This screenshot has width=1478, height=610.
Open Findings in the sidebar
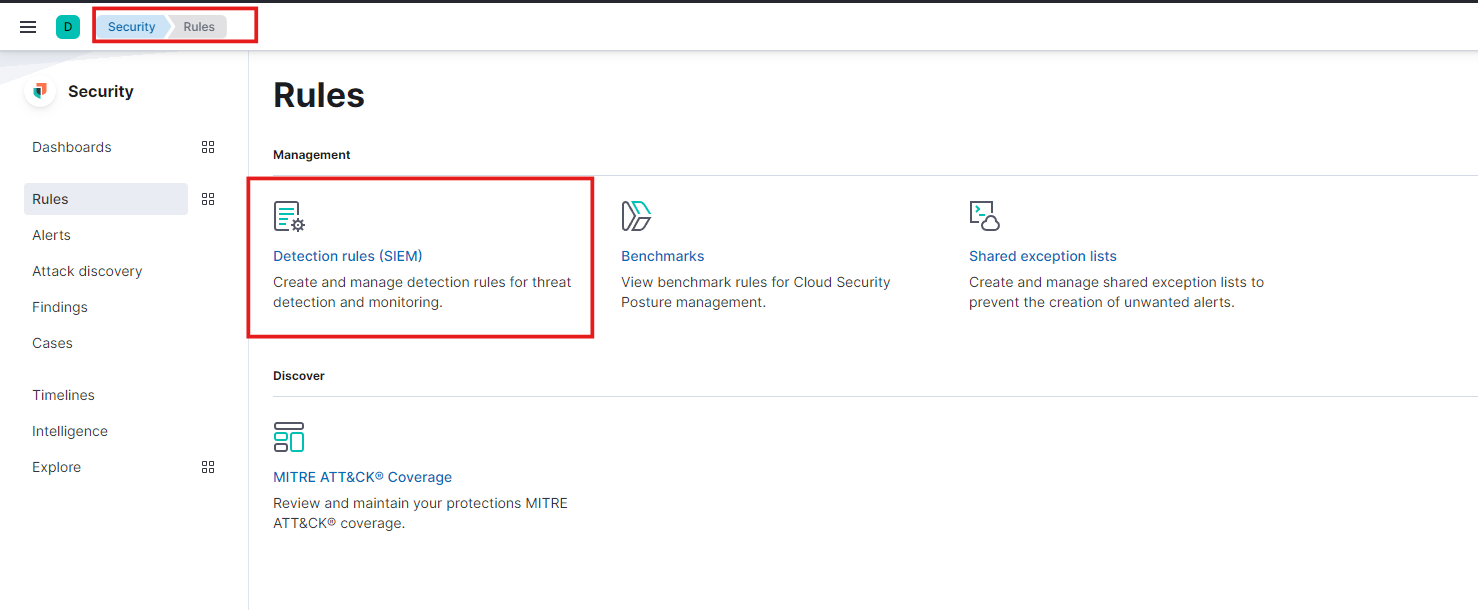point(60,307)
